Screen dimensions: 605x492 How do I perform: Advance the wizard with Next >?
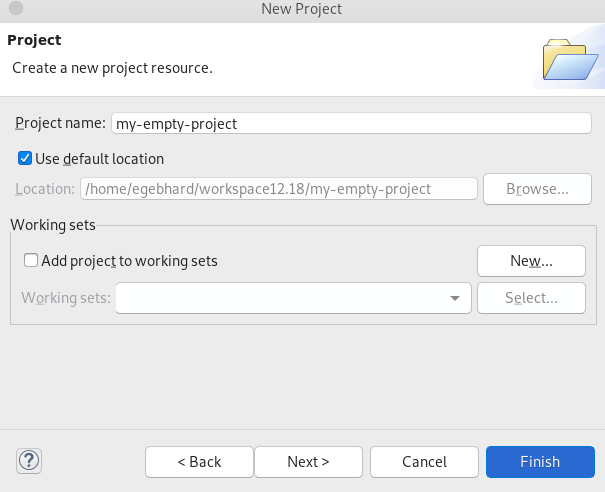tap(308, 461)
